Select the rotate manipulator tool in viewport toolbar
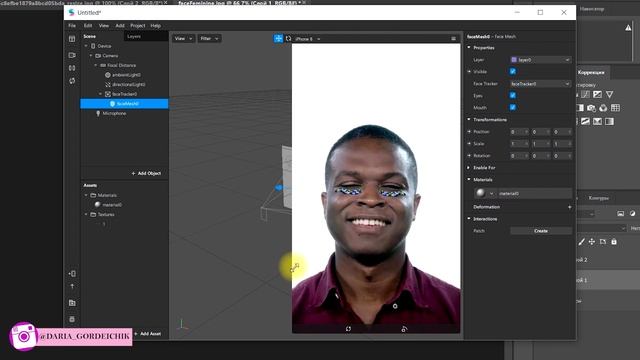 click(x=289, y=38)
